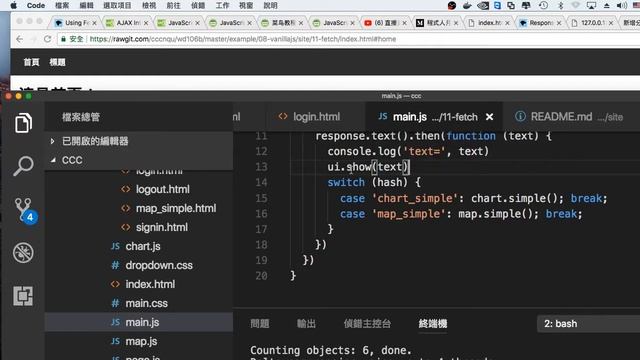Click the Chrome address bar URL

coord(242,39)
